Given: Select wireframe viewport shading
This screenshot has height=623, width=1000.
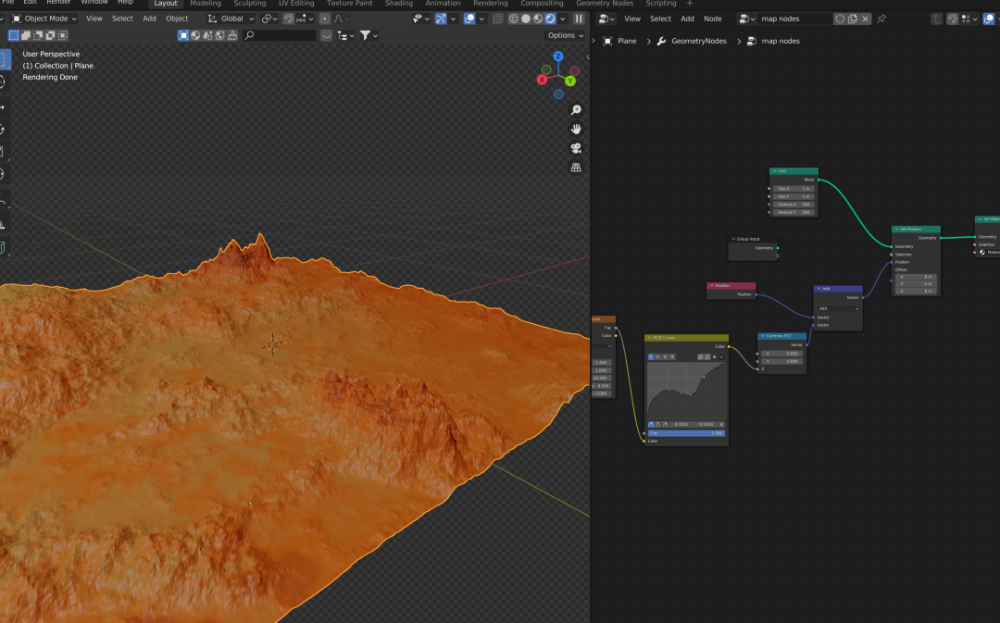Looking at the screenshot, I should click(513, 18).
